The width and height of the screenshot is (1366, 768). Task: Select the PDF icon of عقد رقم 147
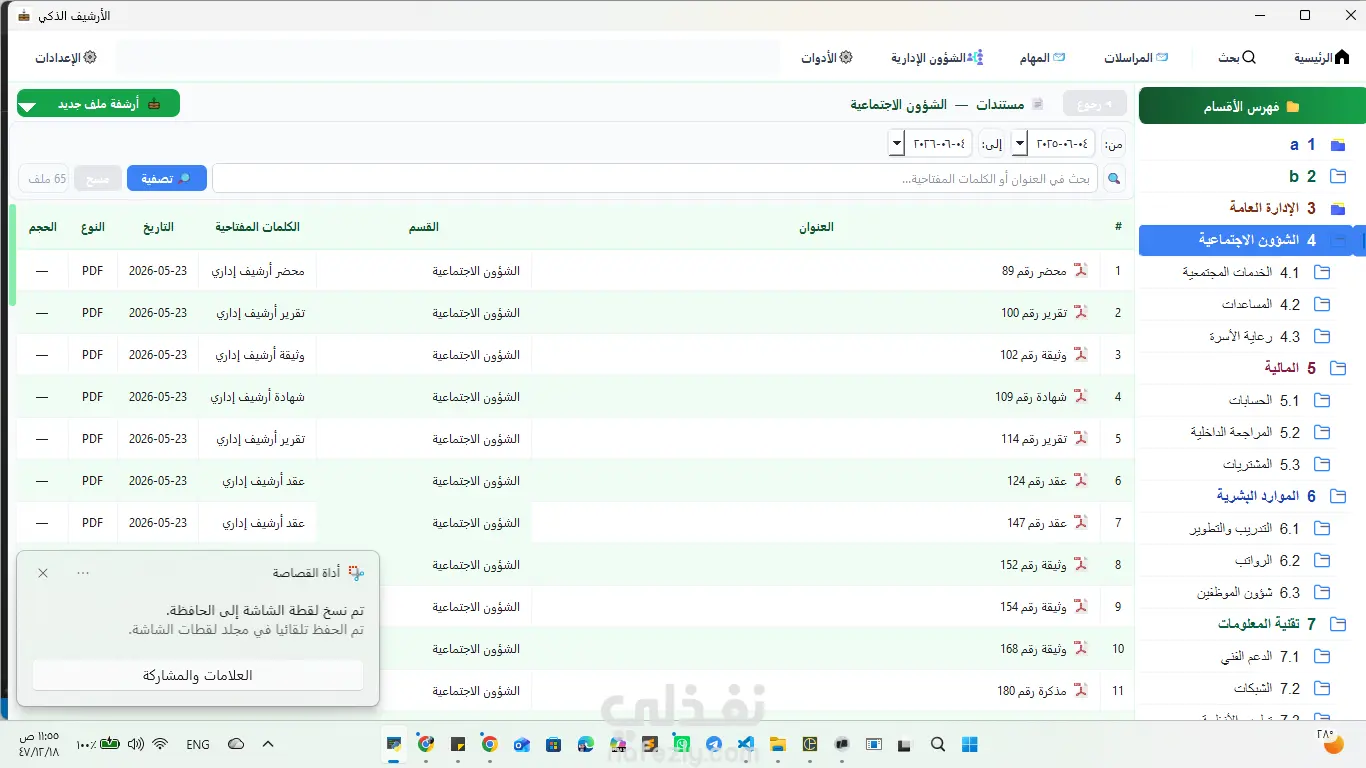(x=1080, y=522)
